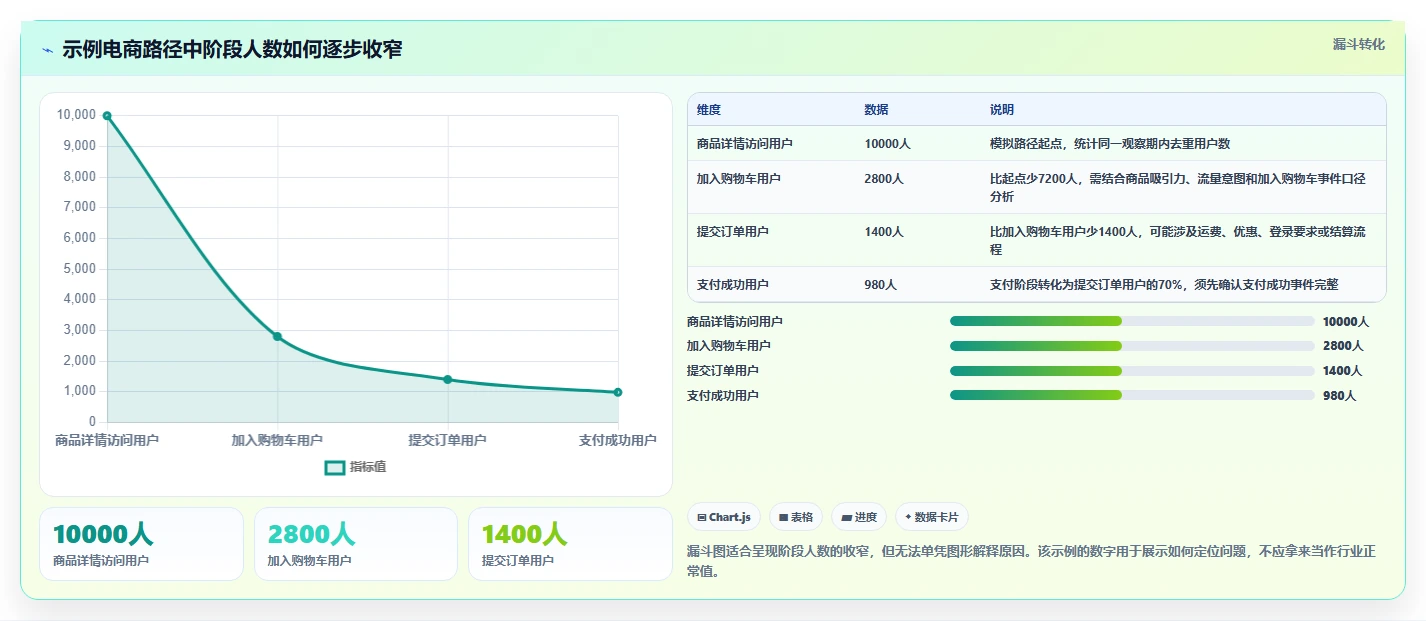
Task: Click the Chart.js chip
Action: point(724,517)
